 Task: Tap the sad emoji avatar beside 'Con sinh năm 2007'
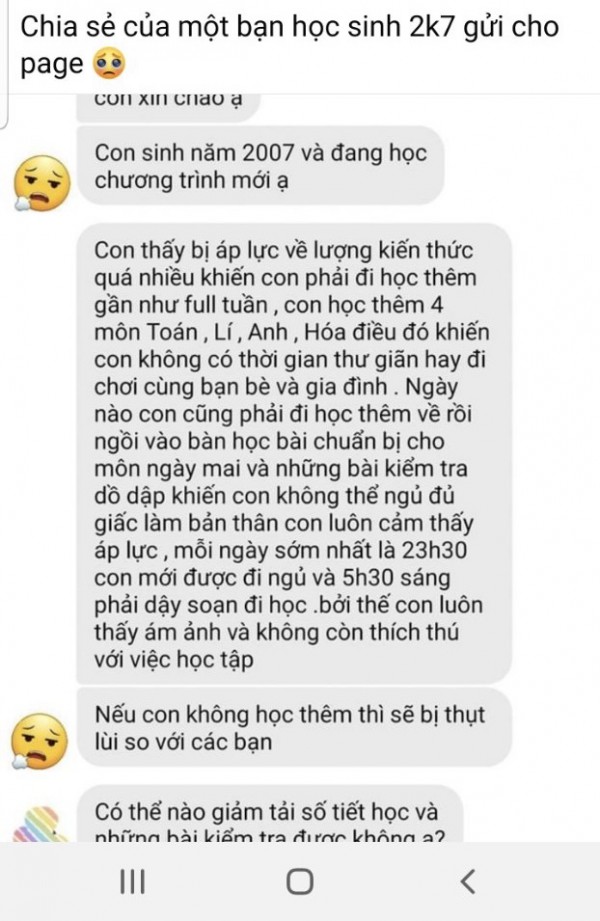click(41, 183)
